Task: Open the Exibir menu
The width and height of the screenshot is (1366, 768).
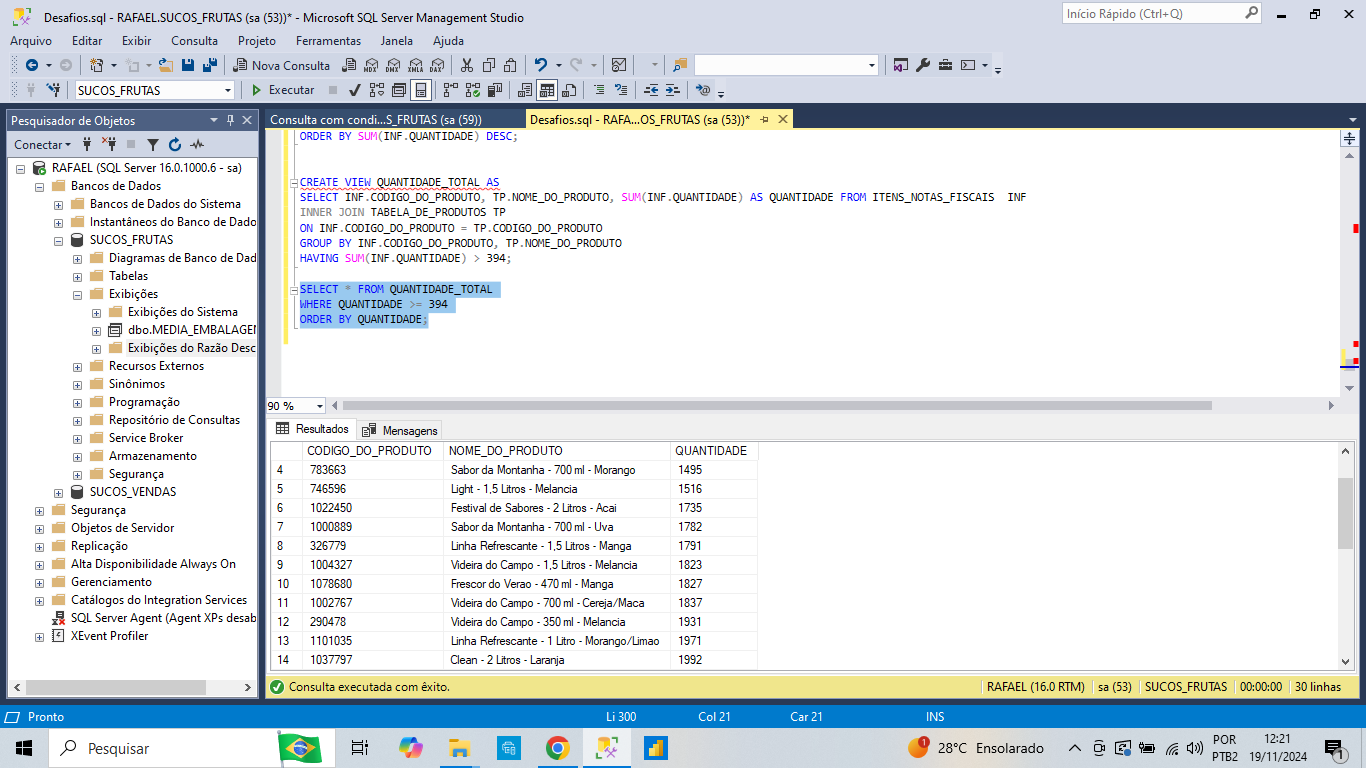Action: pyautogui.click(x=137, y=41)
